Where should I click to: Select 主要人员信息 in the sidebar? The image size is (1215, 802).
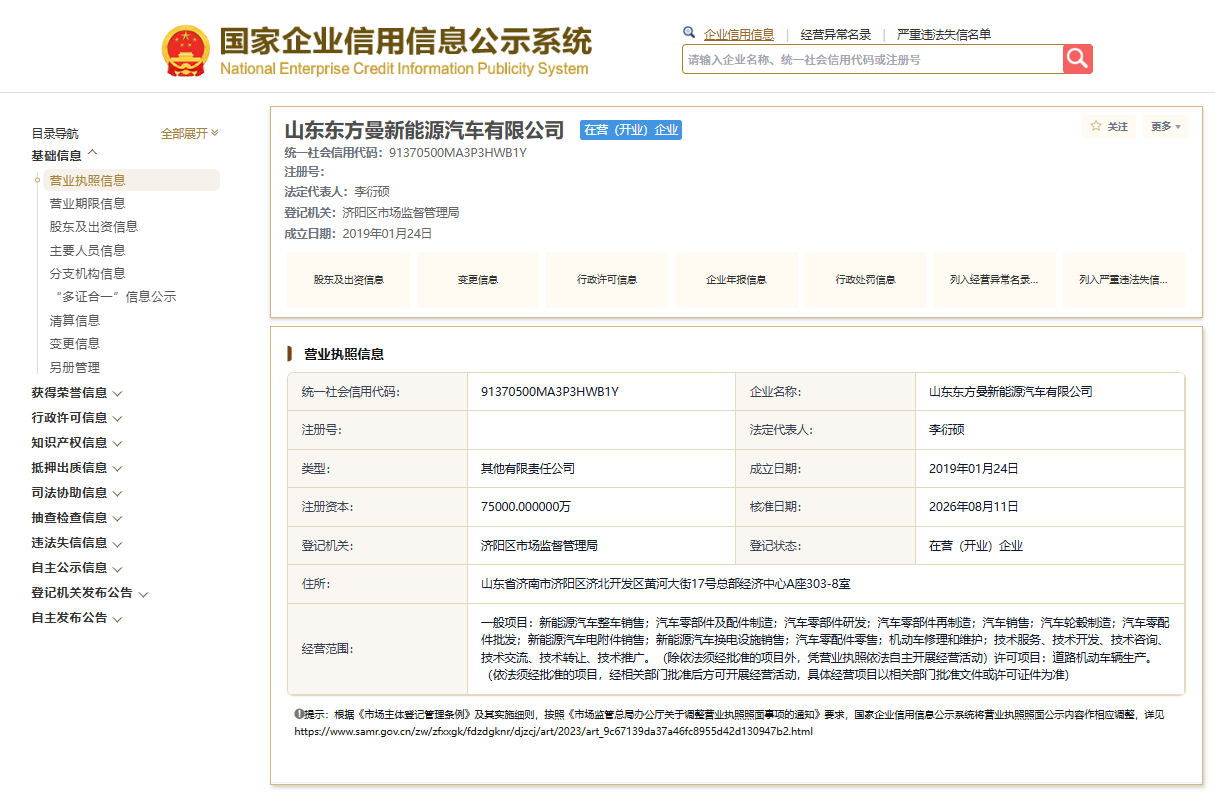(x=88, y=250)
